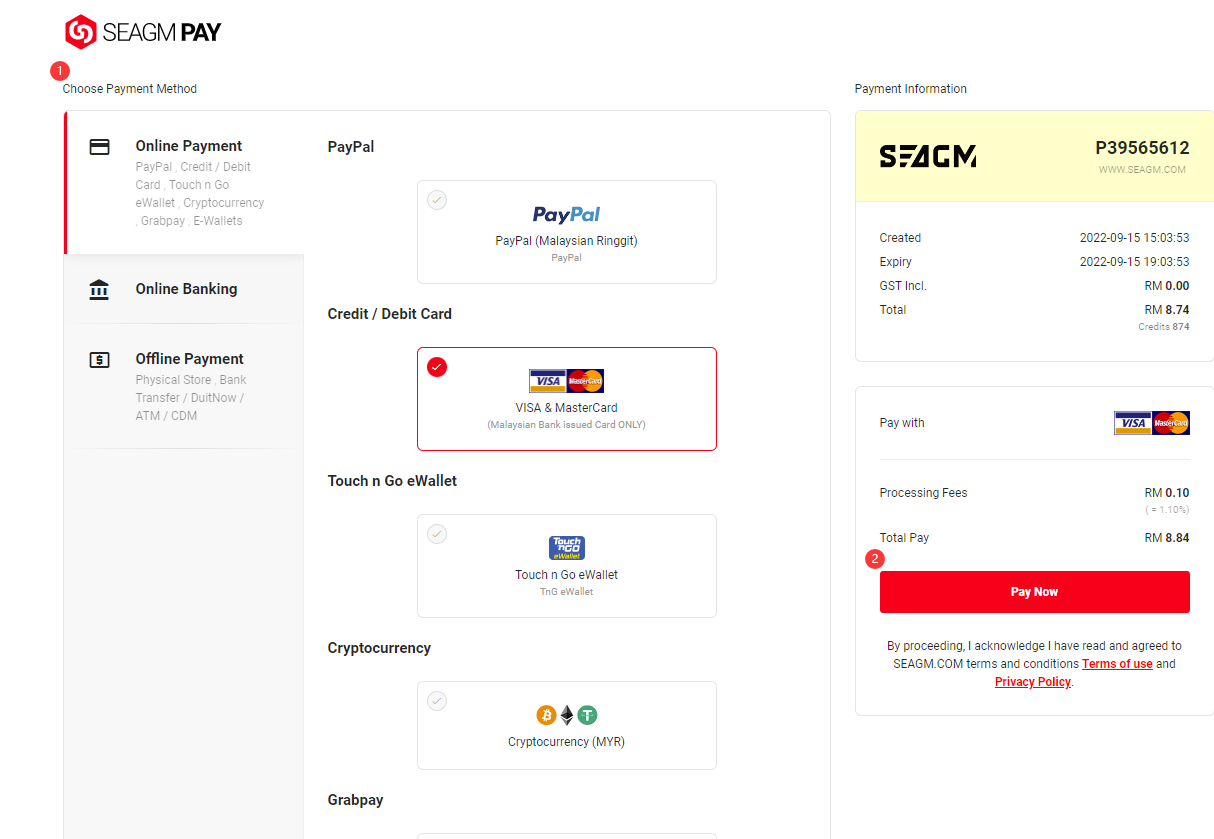Open the Offline Payment tab
Viewport: 1214px width, 839px height.
point(184,386)
